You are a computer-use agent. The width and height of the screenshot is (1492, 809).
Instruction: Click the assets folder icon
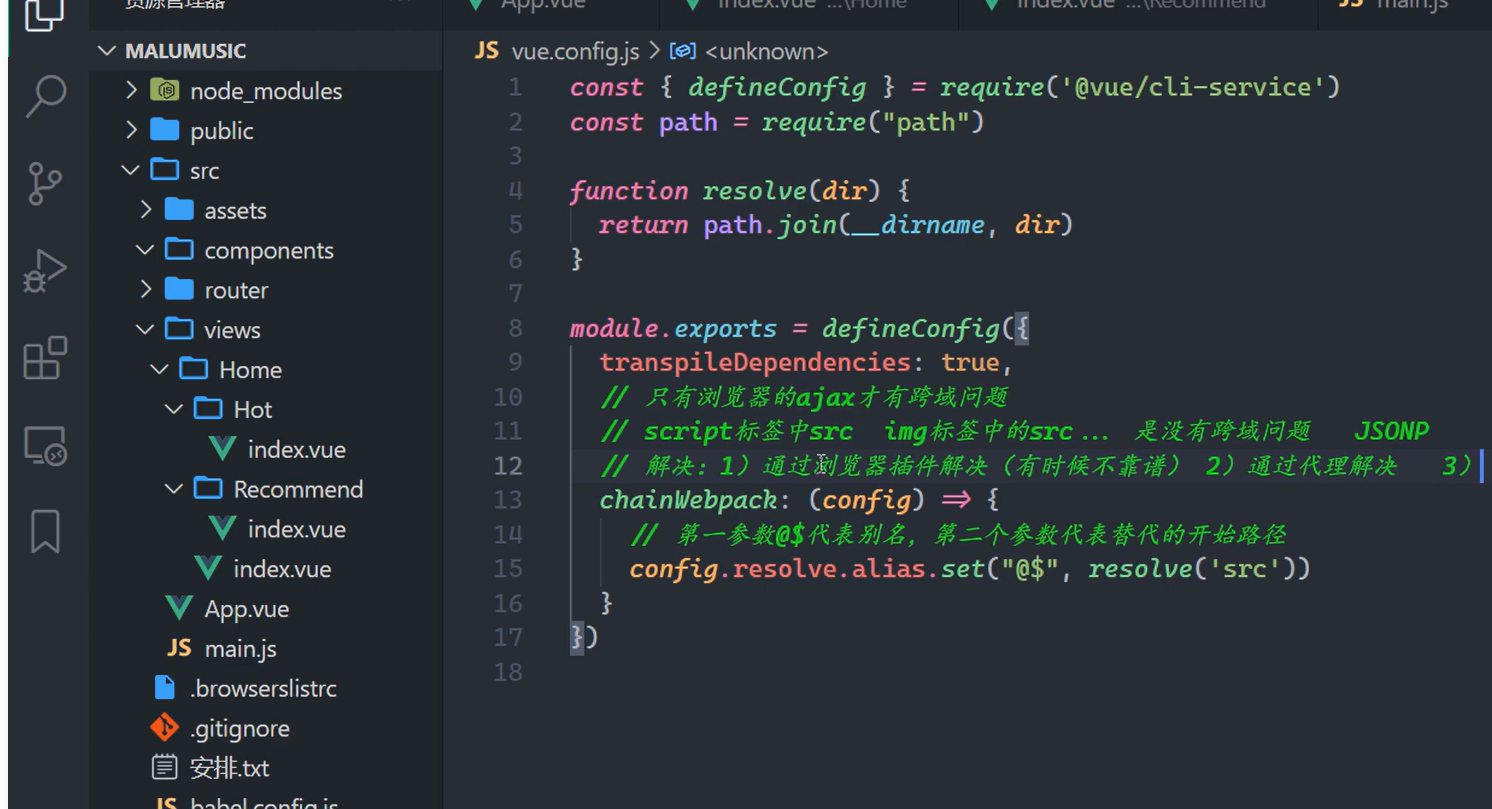[x=179, y=209]
